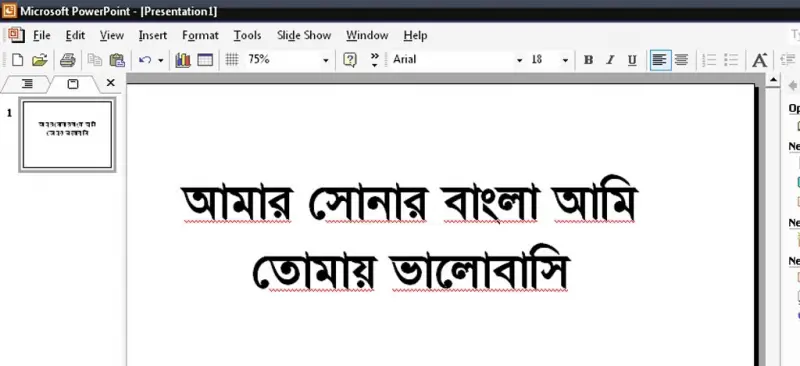Create a new blank presentation
Viewport: 800px width, 366px height.
(17, 60)
